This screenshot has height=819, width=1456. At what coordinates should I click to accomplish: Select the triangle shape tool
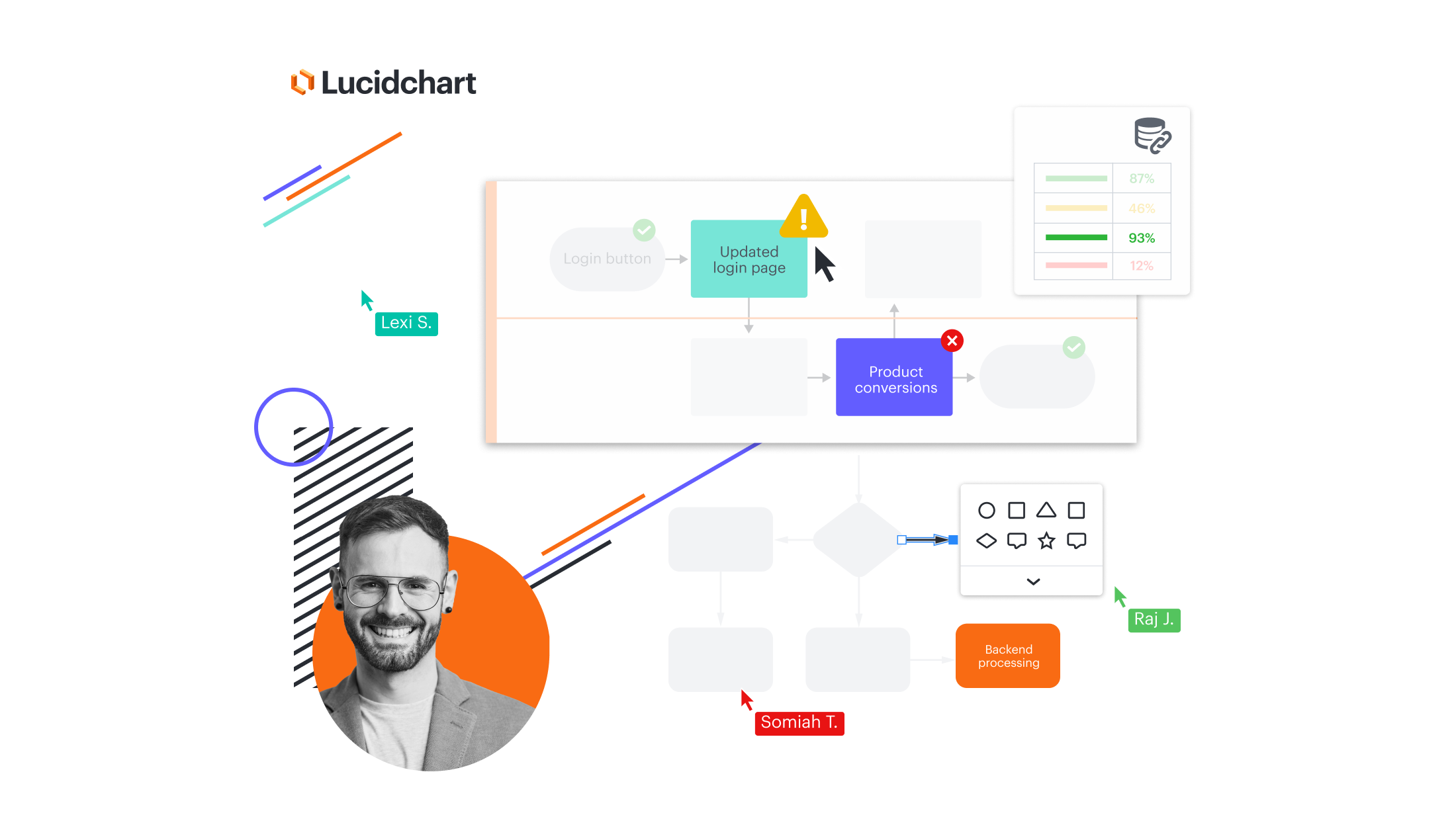1045,510
